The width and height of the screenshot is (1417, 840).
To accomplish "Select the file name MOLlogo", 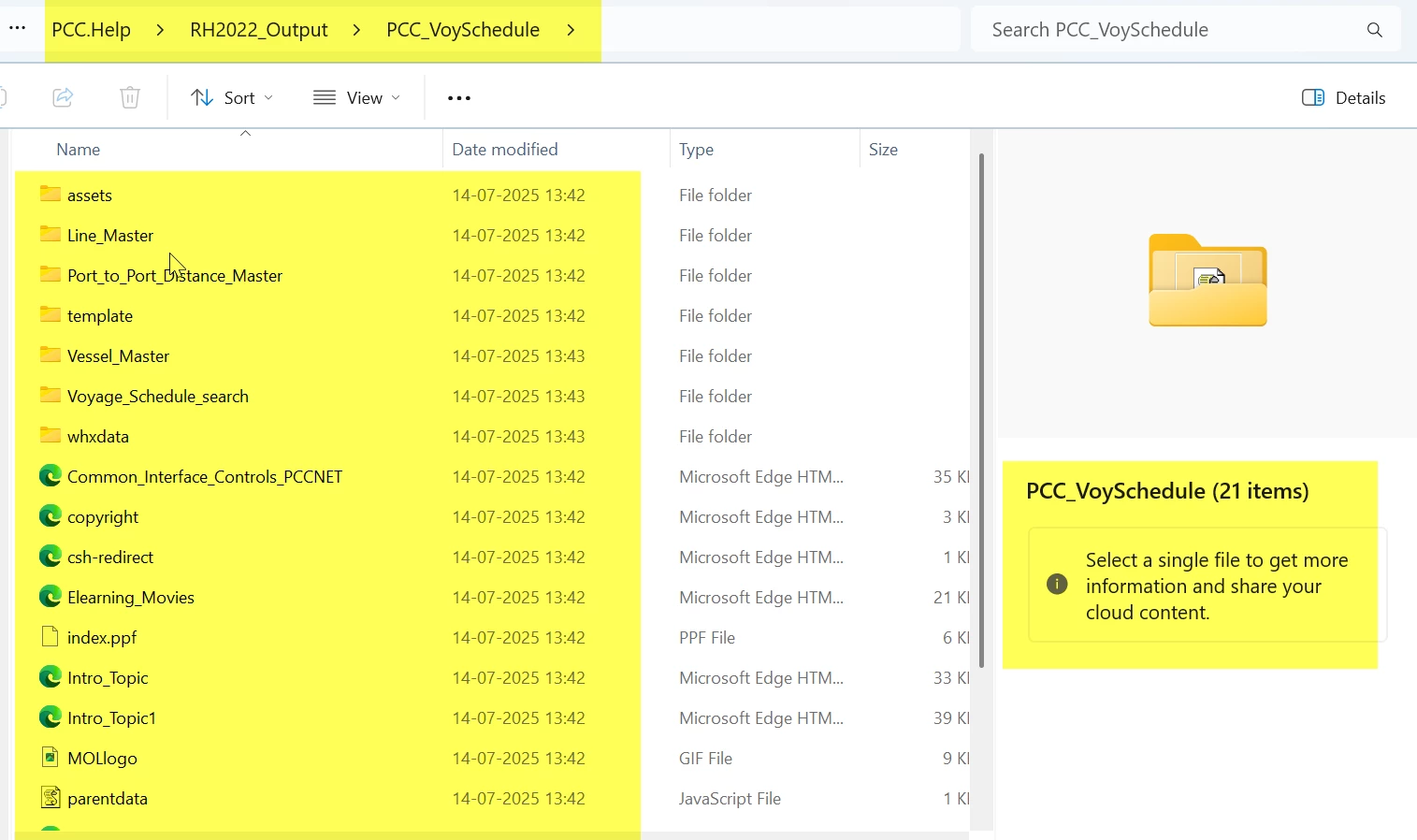I will 102,758.
